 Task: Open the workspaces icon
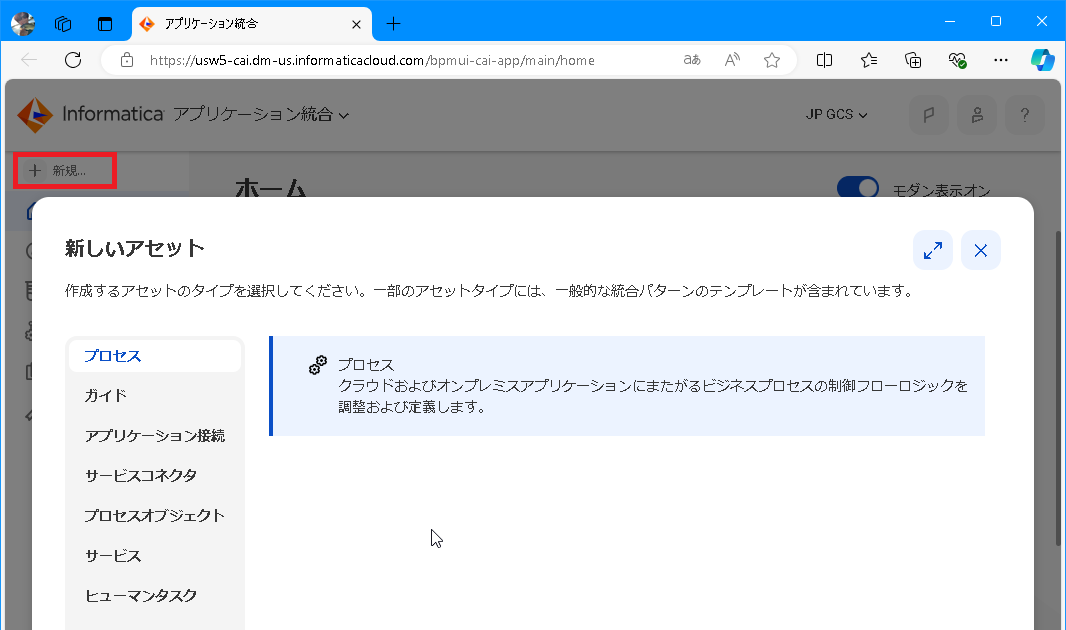click(x=63, y=24)
